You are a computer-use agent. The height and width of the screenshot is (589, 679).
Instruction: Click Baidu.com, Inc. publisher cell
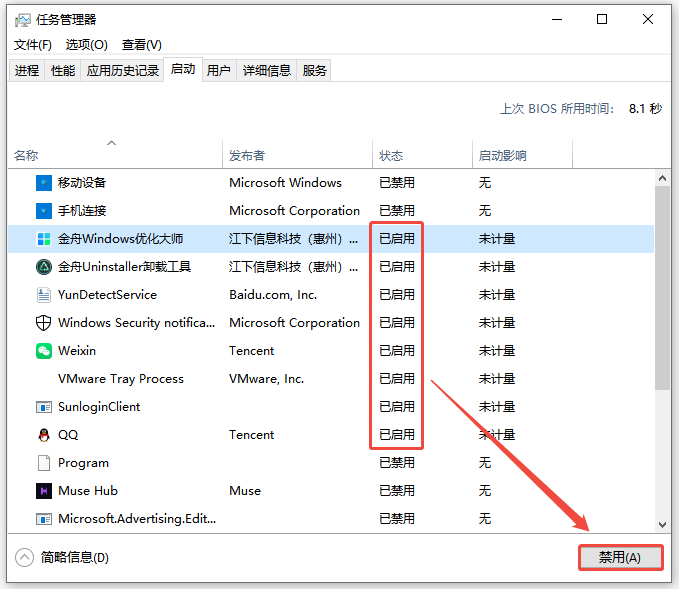[x=273, y=295]
